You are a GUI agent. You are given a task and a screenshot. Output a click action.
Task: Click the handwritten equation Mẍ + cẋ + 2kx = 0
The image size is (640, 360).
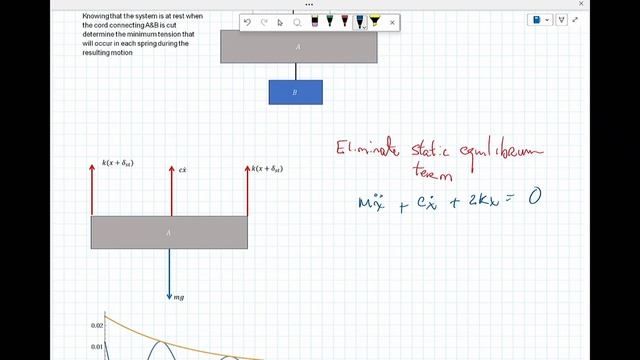450,200
